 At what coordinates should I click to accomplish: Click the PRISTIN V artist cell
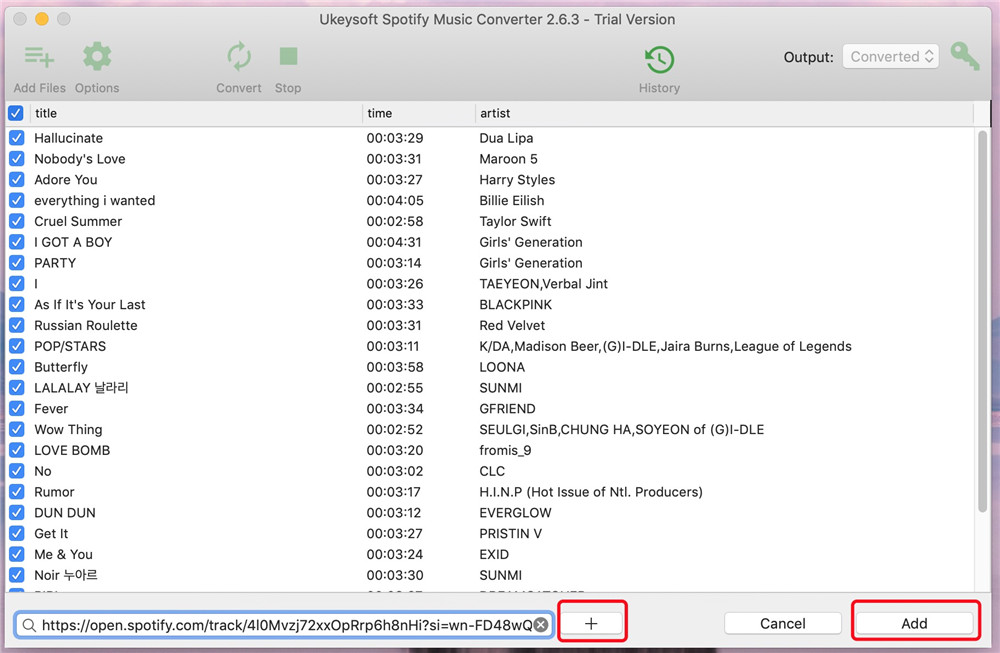(510, 534)
